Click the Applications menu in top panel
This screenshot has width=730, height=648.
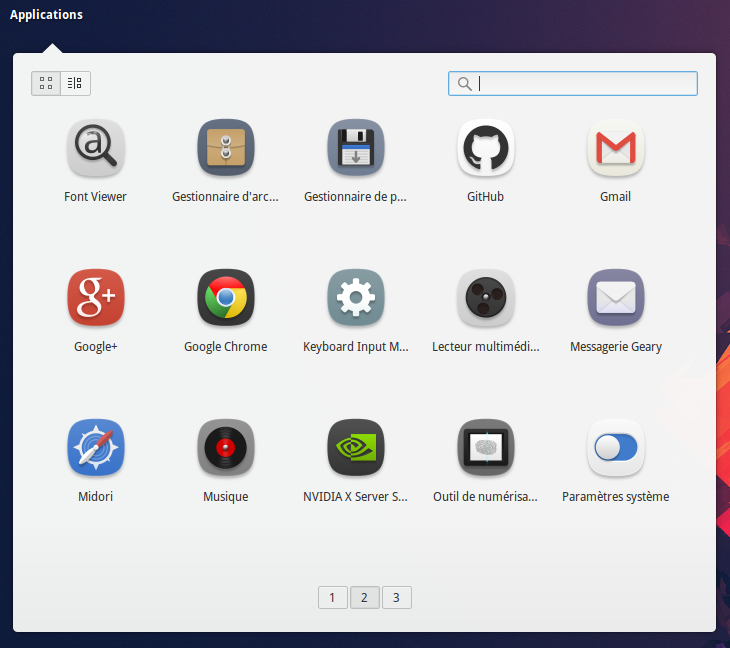pyautogui.click(x=46, y=15)
